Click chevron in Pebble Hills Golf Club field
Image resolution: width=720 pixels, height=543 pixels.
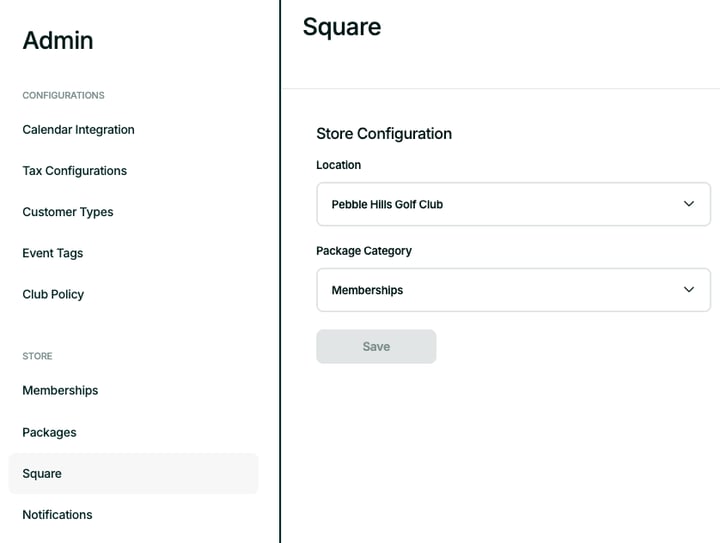pos(689,204)
